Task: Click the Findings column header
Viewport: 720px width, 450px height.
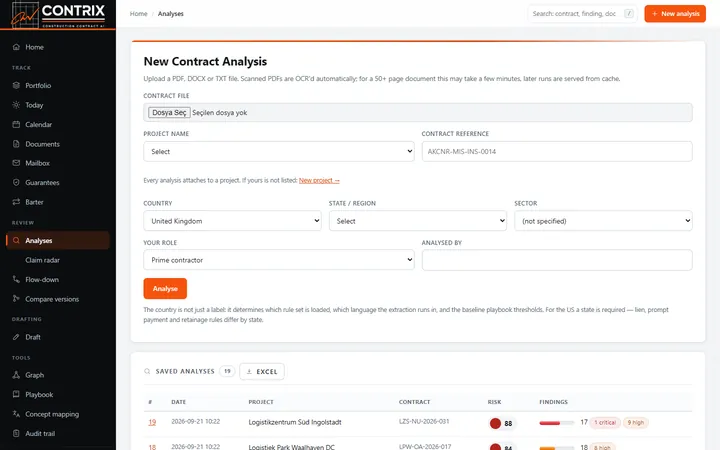Action: click(x=553, y=402)
